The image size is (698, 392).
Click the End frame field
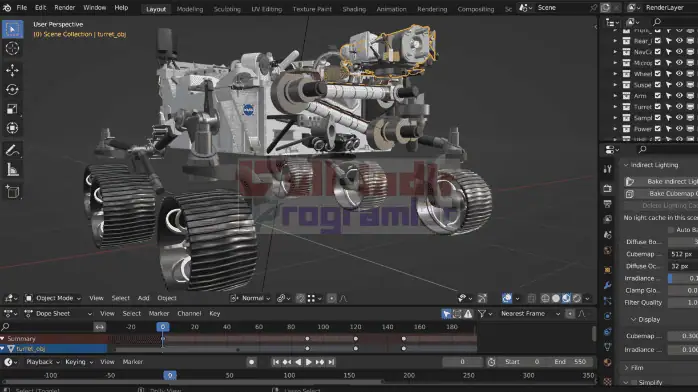coord(572,362)
